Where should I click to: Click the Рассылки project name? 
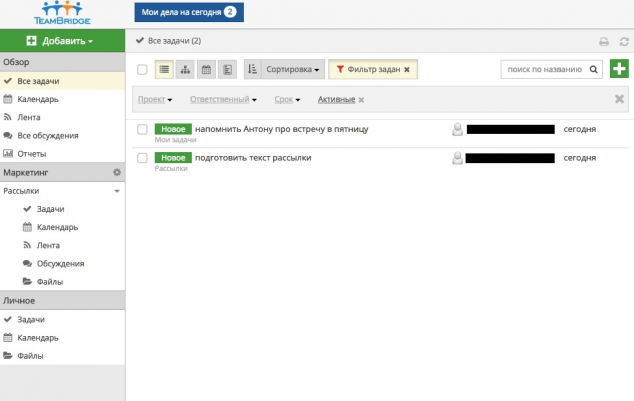pos(21,191)
